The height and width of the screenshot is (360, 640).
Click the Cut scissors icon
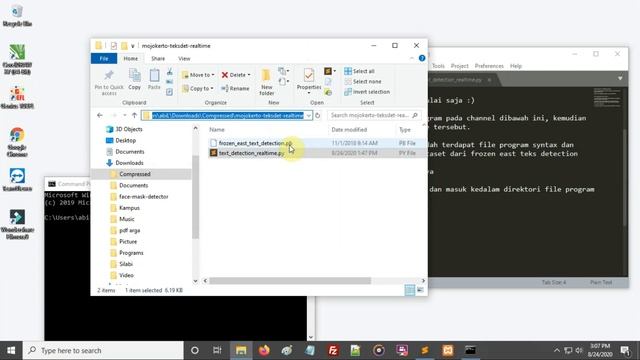(169, 72)
